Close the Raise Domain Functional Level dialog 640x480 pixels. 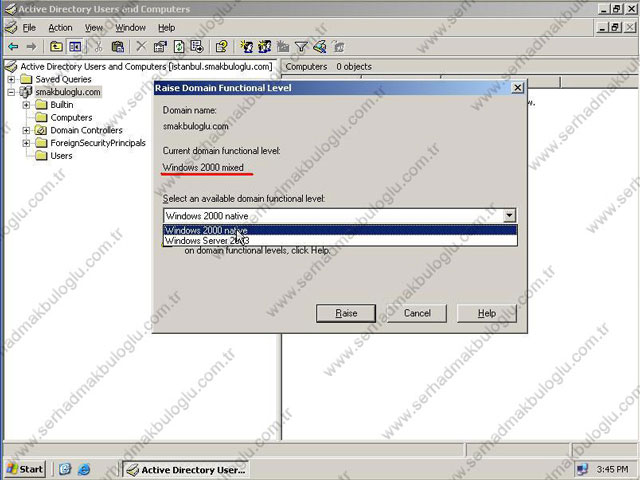coord(518,88)
